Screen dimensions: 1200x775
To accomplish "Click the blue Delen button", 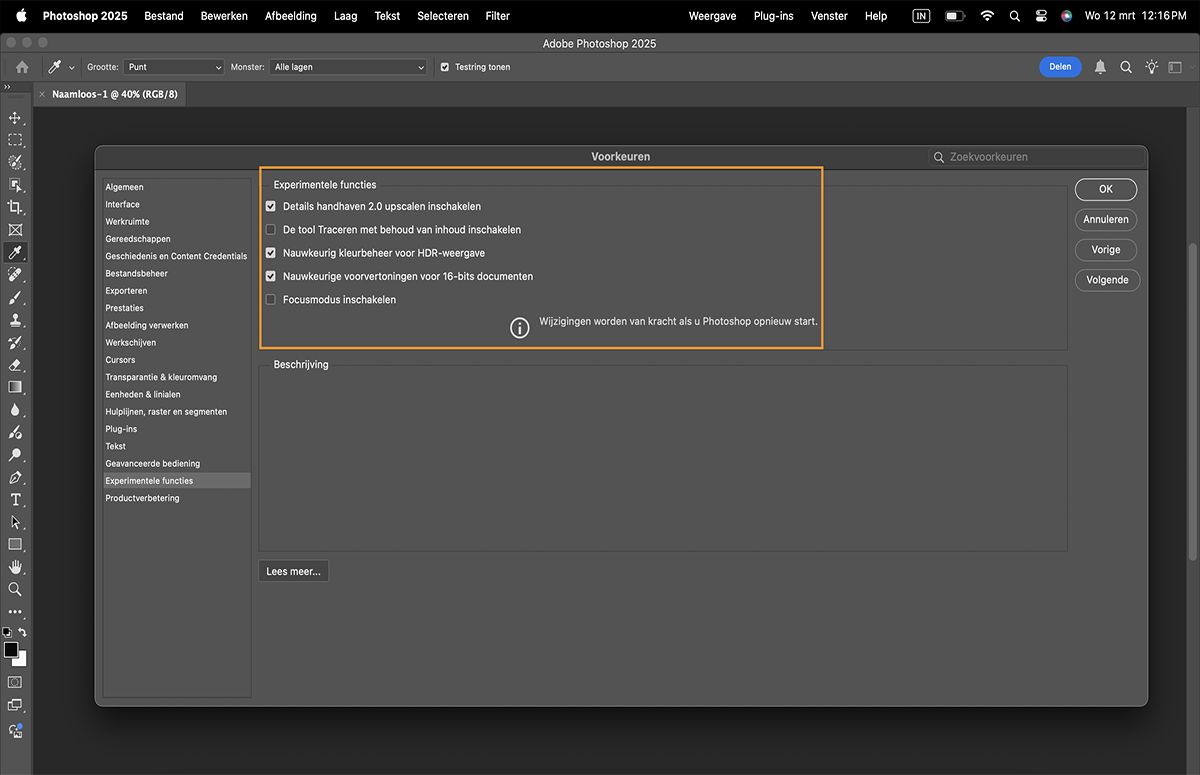I will [x=1060, y=67].
